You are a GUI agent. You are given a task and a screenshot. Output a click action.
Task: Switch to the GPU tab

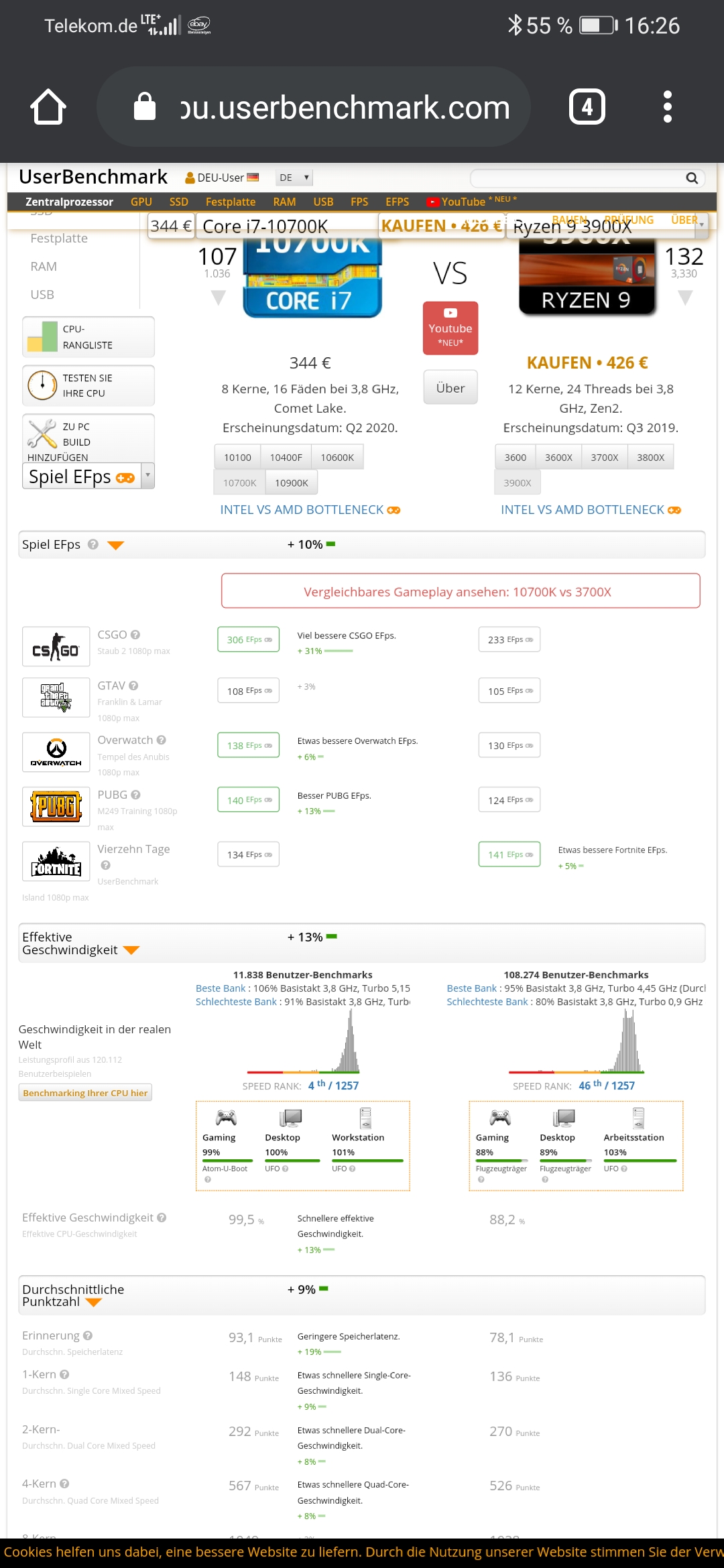(141, 202)
